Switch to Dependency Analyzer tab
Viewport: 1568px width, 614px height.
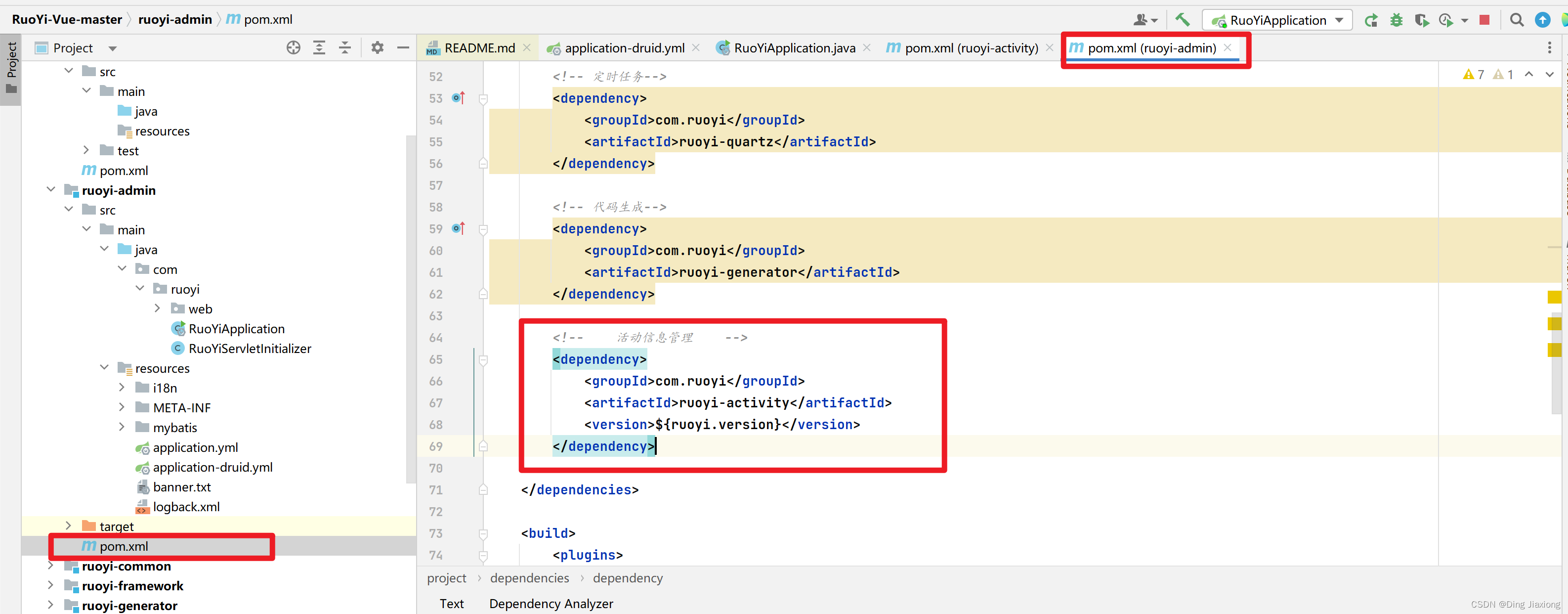[x=551, y=603]
